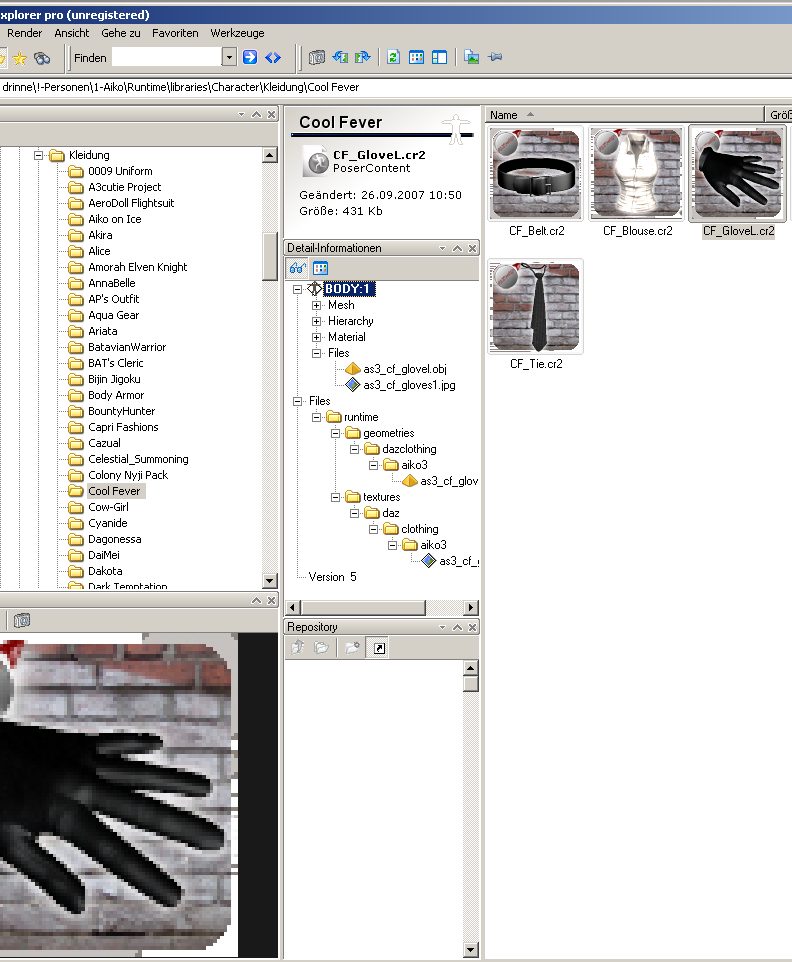Click the green refresh document icon
The height and width of the screenshot is (962, 792).
[x=393, y=58]
